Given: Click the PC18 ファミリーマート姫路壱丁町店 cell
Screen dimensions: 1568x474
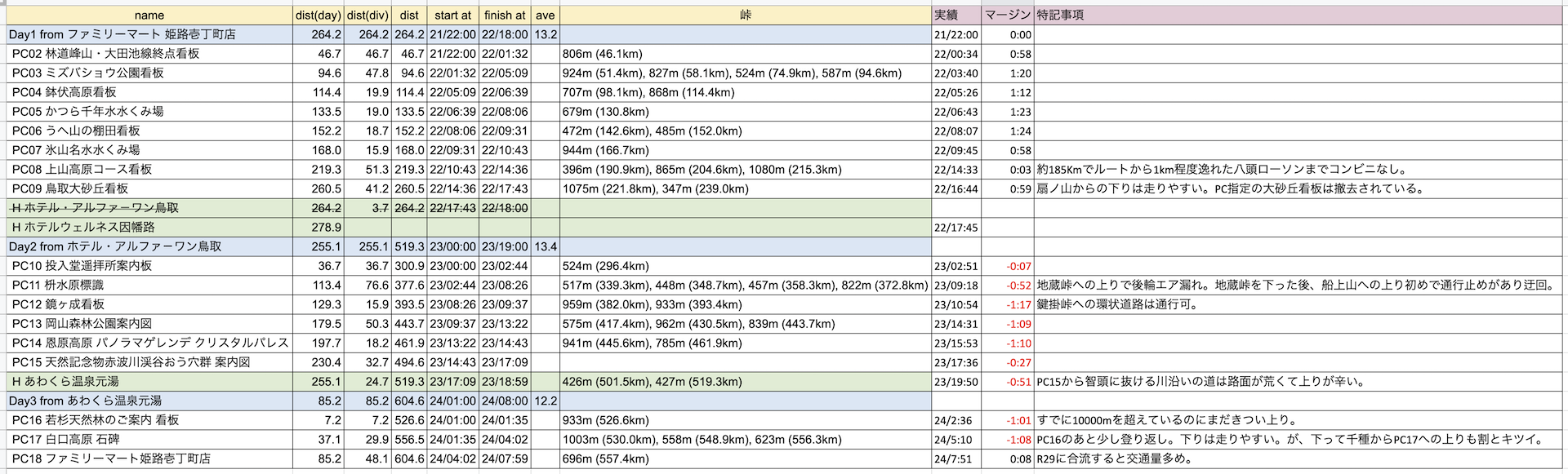Looking at the screenshot, I should point(149,458).
